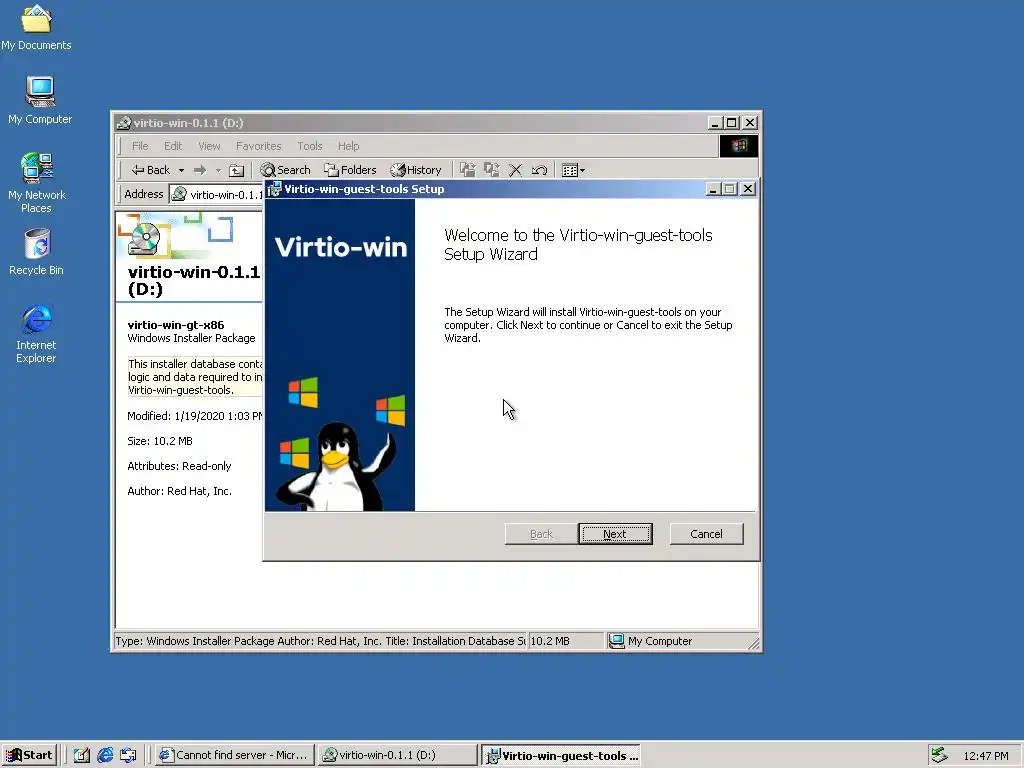Click the Setup window title bar icon

click(x=275, y=189)
